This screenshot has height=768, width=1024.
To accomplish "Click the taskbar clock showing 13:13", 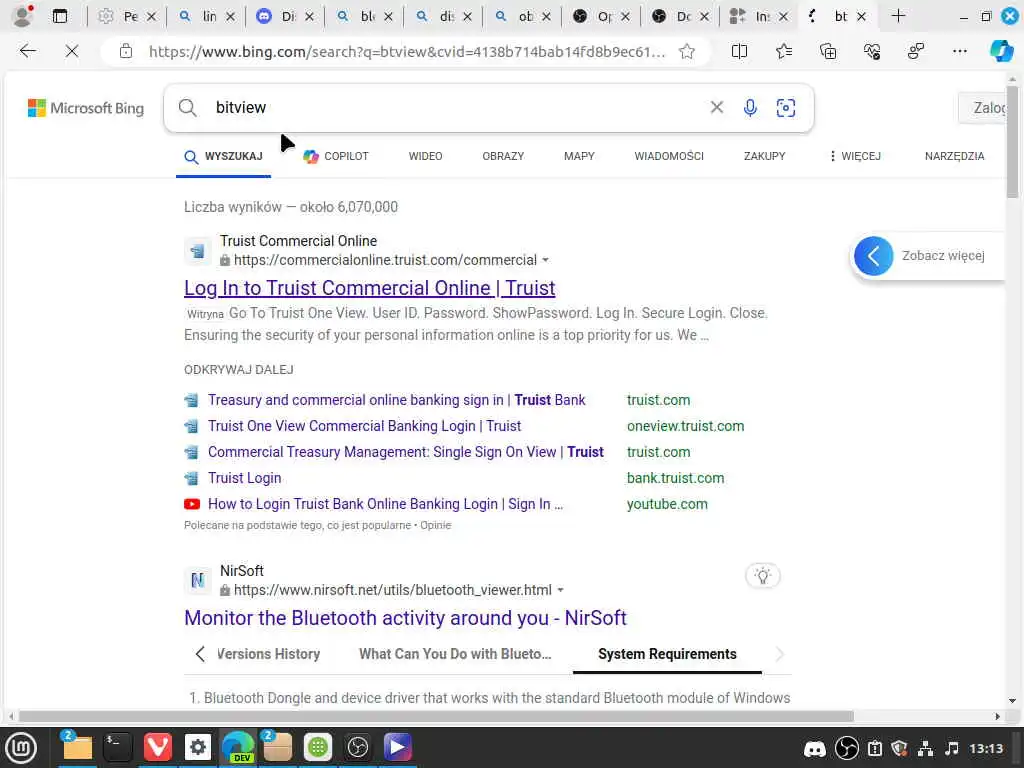I will (x=985, y=748).
